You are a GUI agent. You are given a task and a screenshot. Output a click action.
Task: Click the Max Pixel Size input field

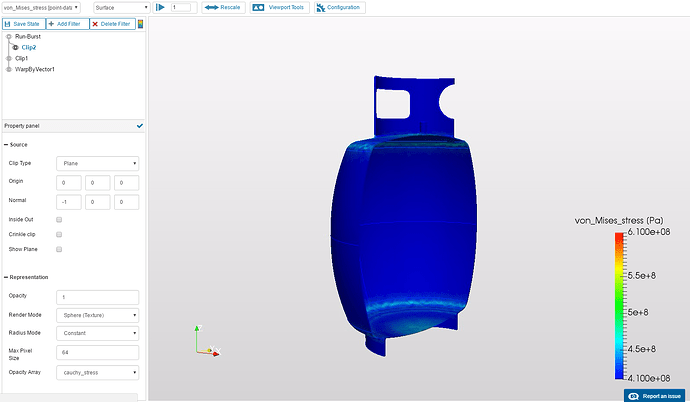pos(98,352)
